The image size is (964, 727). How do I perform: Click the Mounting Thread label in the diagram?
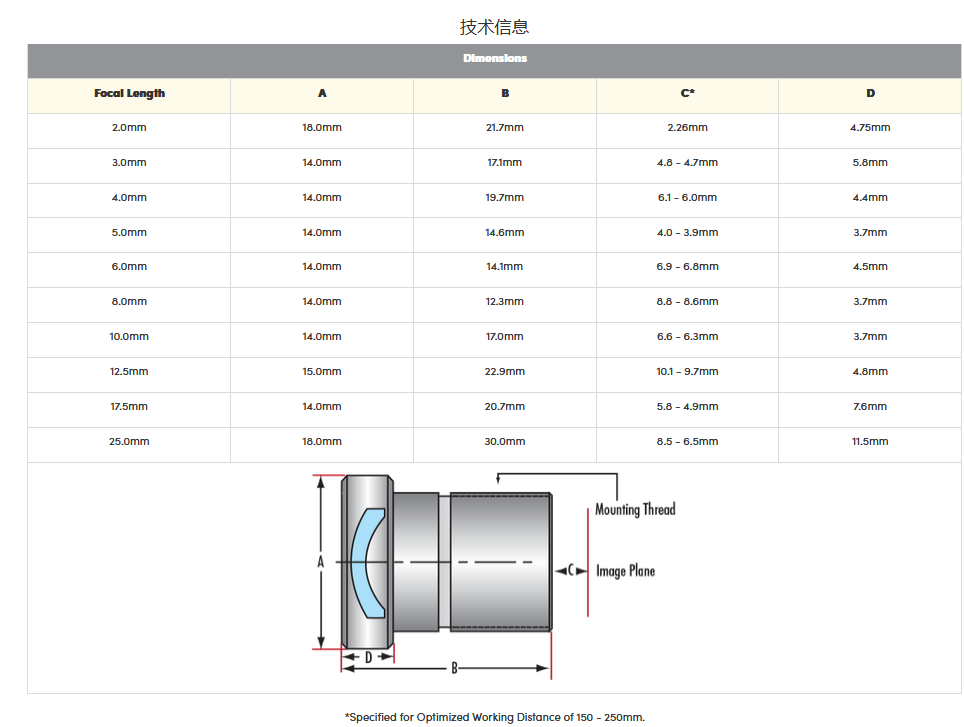(x=635, y=510)
